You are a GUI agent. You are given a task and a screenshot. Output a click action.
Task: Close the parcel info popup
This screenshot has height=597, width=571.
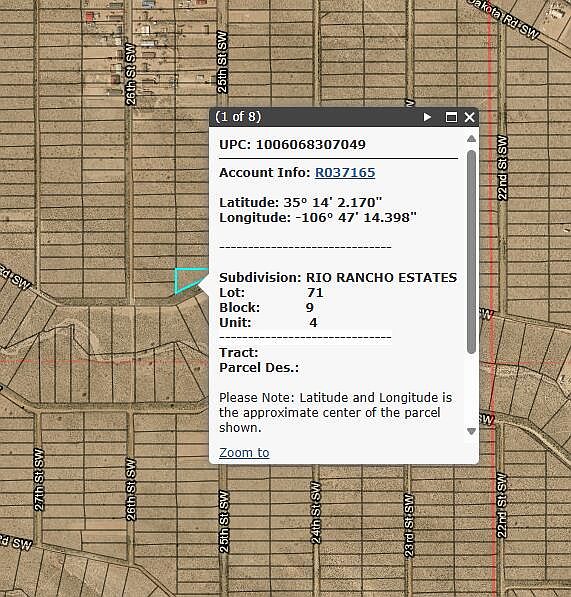coord(469,117)
